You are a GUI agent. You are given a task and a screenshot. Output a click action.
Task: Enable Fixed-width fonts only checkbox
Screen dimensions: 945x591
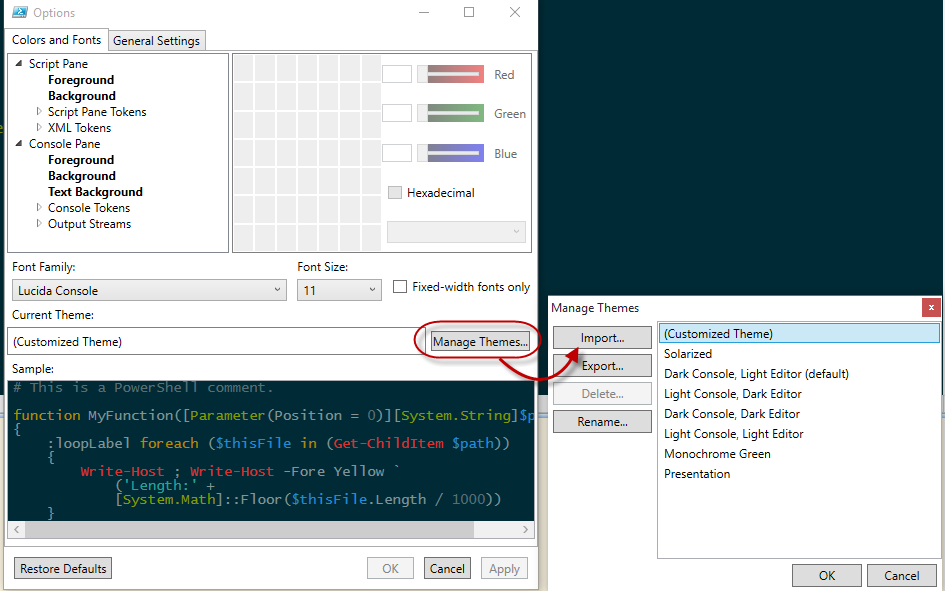[x=401, y=287]
